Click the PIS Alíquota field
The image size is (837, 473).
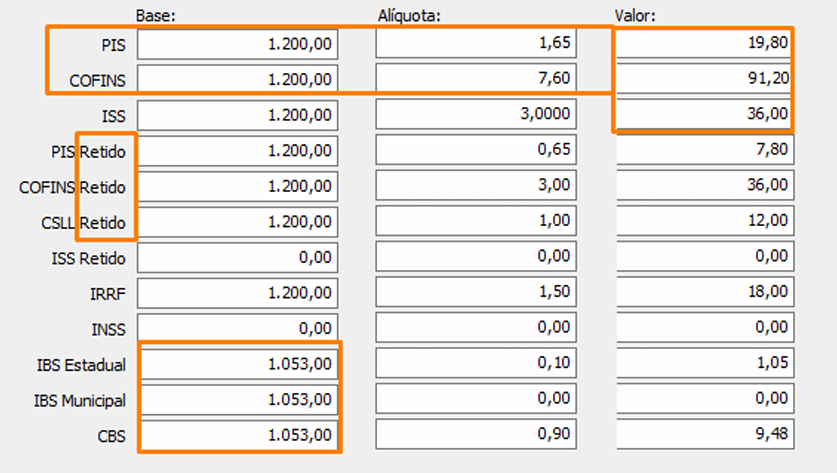coord(476,44)
